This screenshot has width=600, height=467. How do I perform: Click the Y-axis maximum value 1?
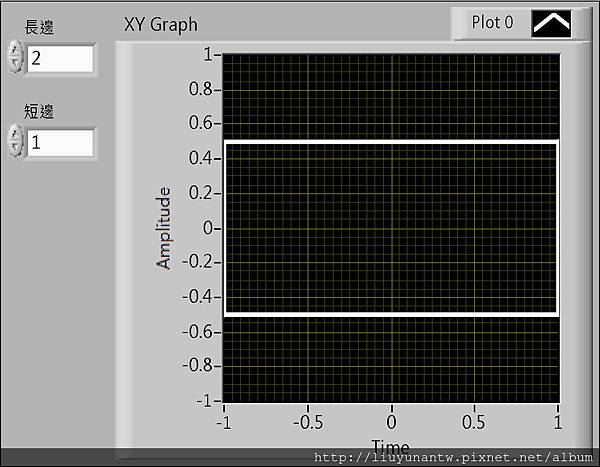[208, 54]
